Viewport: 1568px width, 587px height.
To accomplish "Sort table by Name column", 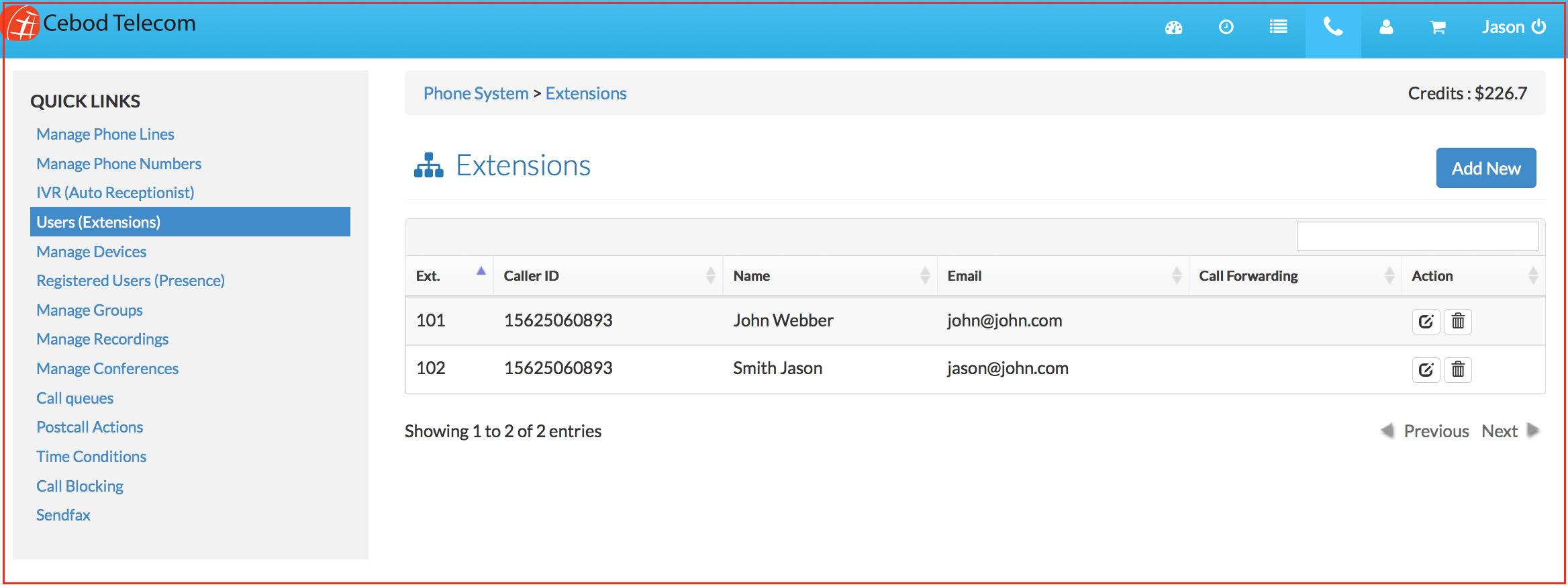I will [830, 275].
